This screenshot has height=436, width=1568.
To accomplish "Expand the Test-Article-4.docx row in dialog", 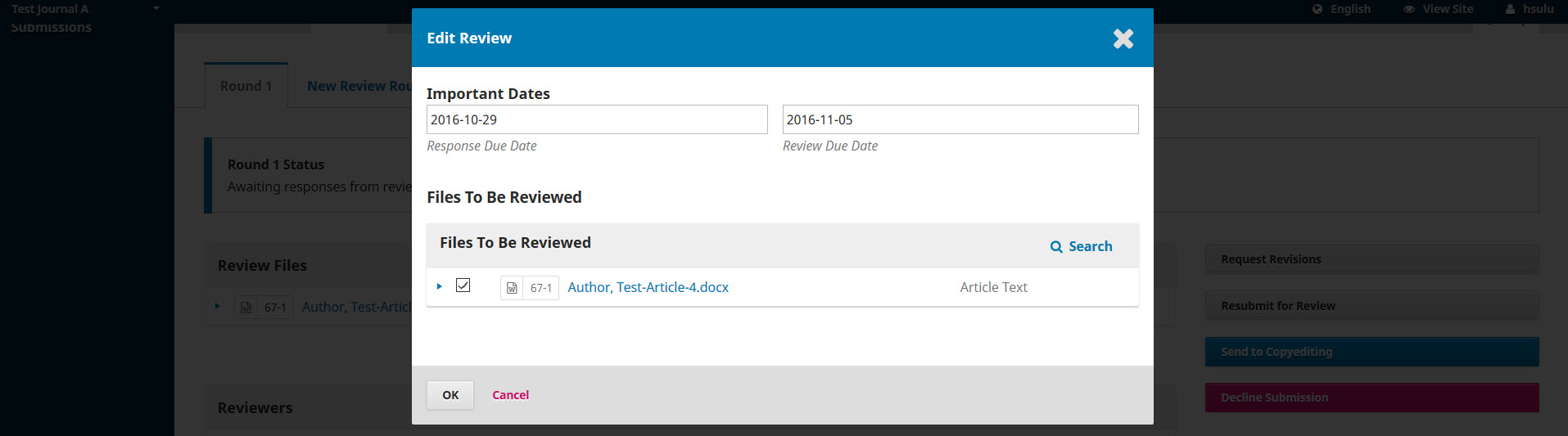I will pos(440,286).
